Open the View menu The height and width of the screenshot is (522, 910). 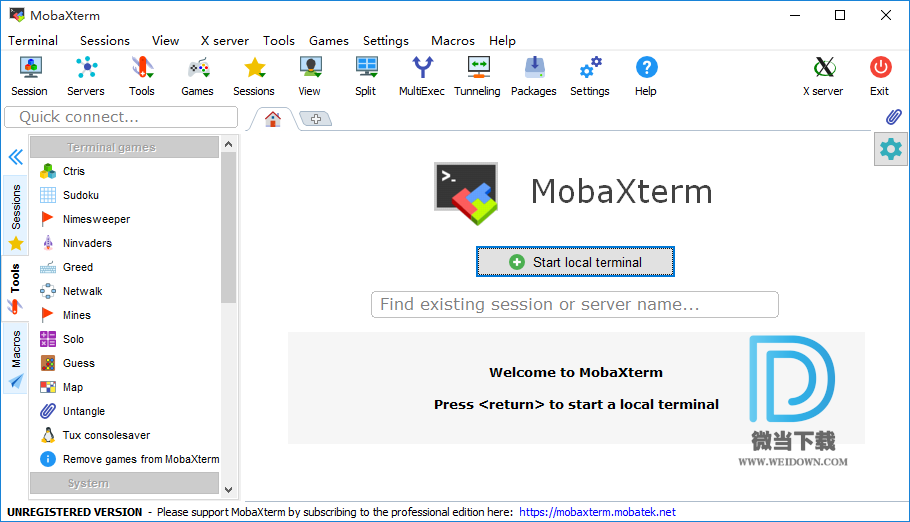click(x=165, y=41)
